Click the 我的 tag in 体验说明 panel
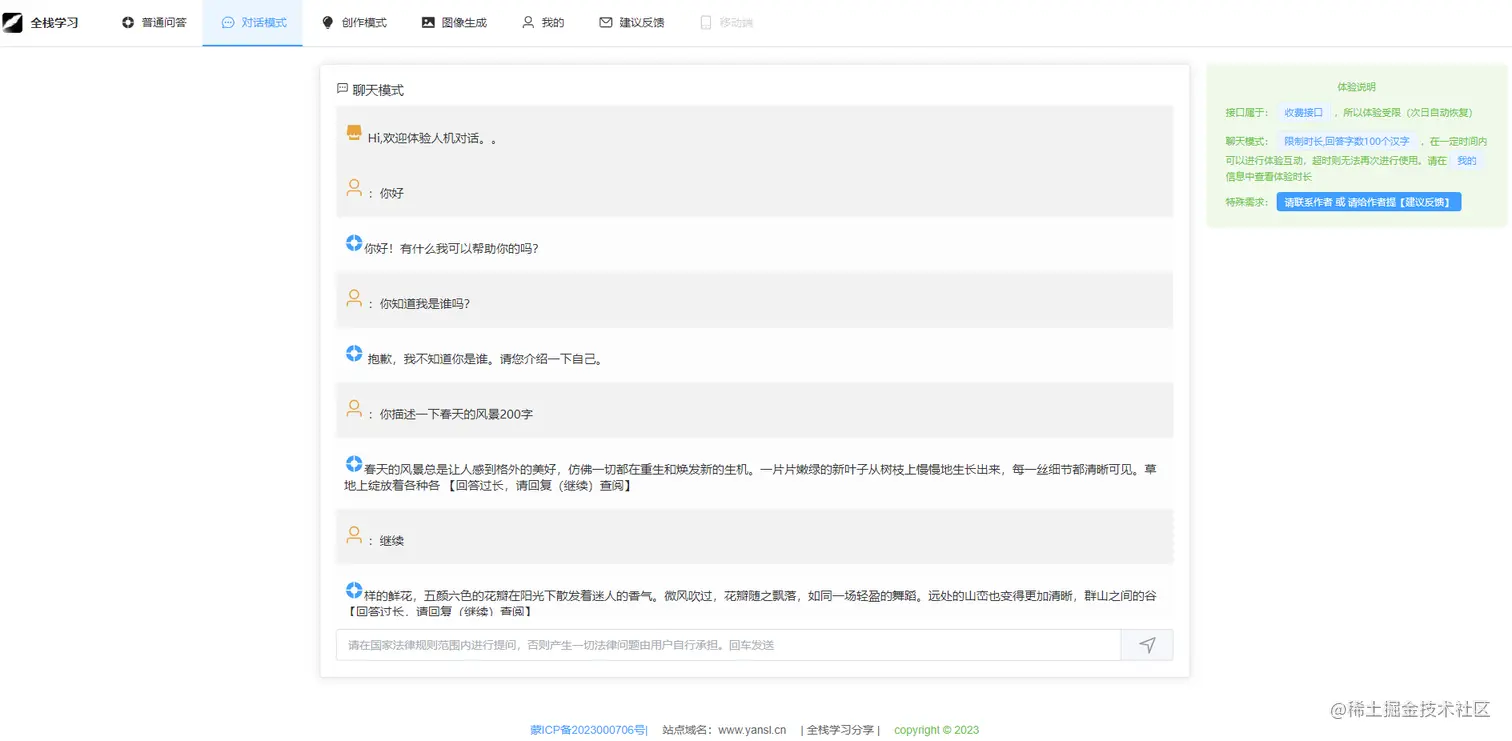 pyautogui.click(x=1466, y=160)
